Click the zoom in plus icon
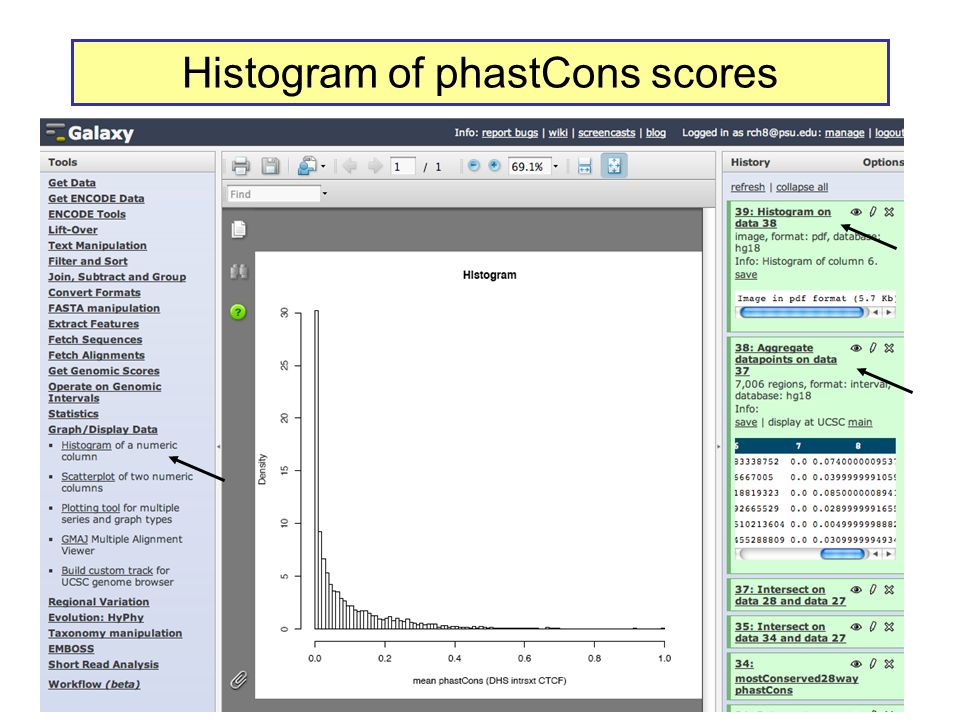960x720 pixels. (x=494, y=166)
